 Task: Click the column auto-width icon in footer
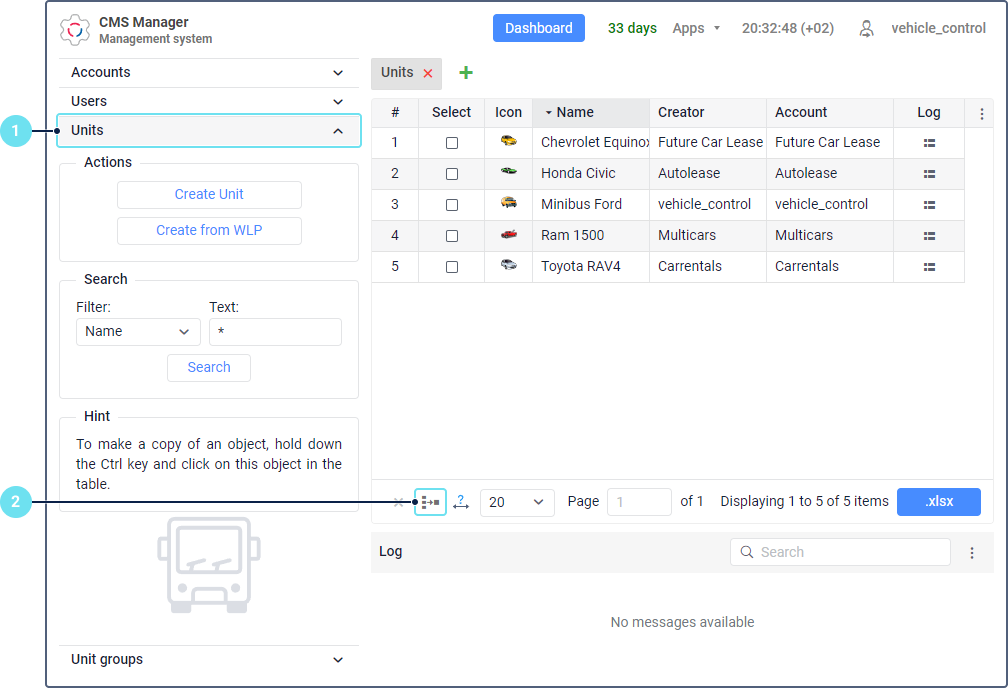click(x=461, y=502)
